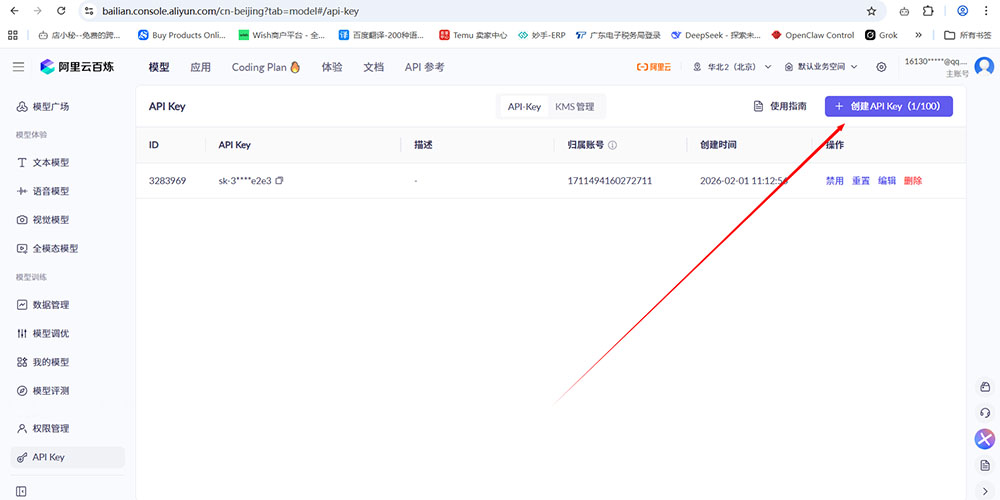This screenshot has height=500, width=1000.
Task: Go back with the browser back arrow
Action: [15, 11]
